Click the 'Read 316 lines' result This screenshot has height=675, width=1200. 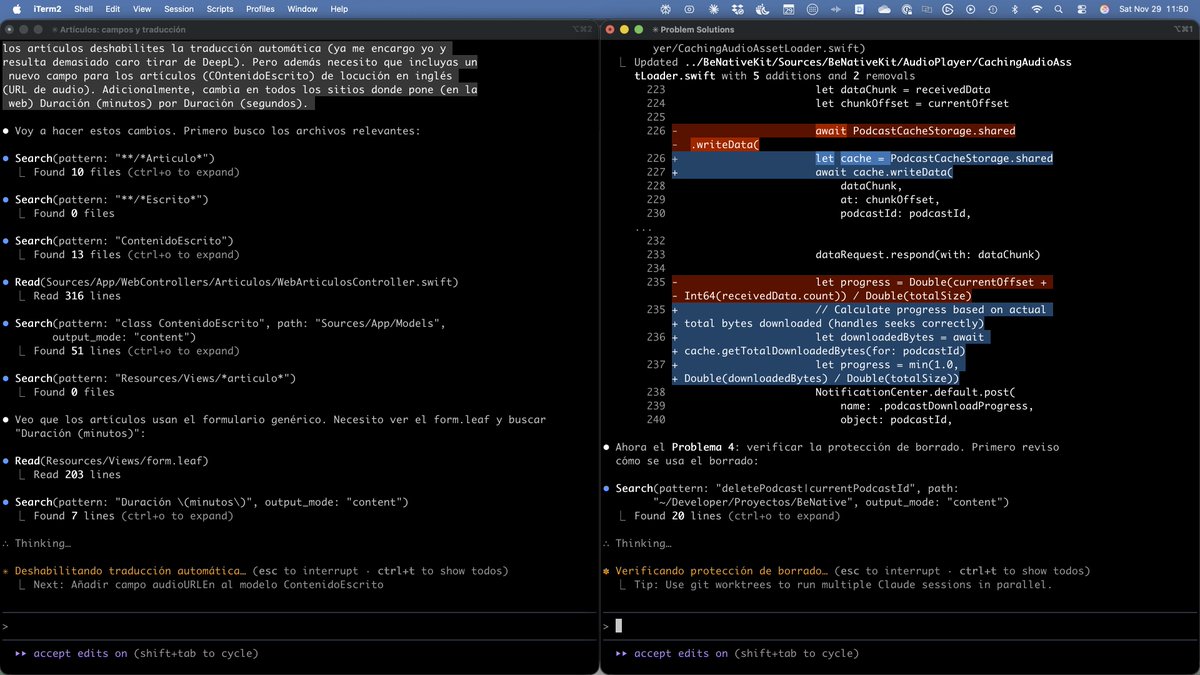[x=77, y=296]
